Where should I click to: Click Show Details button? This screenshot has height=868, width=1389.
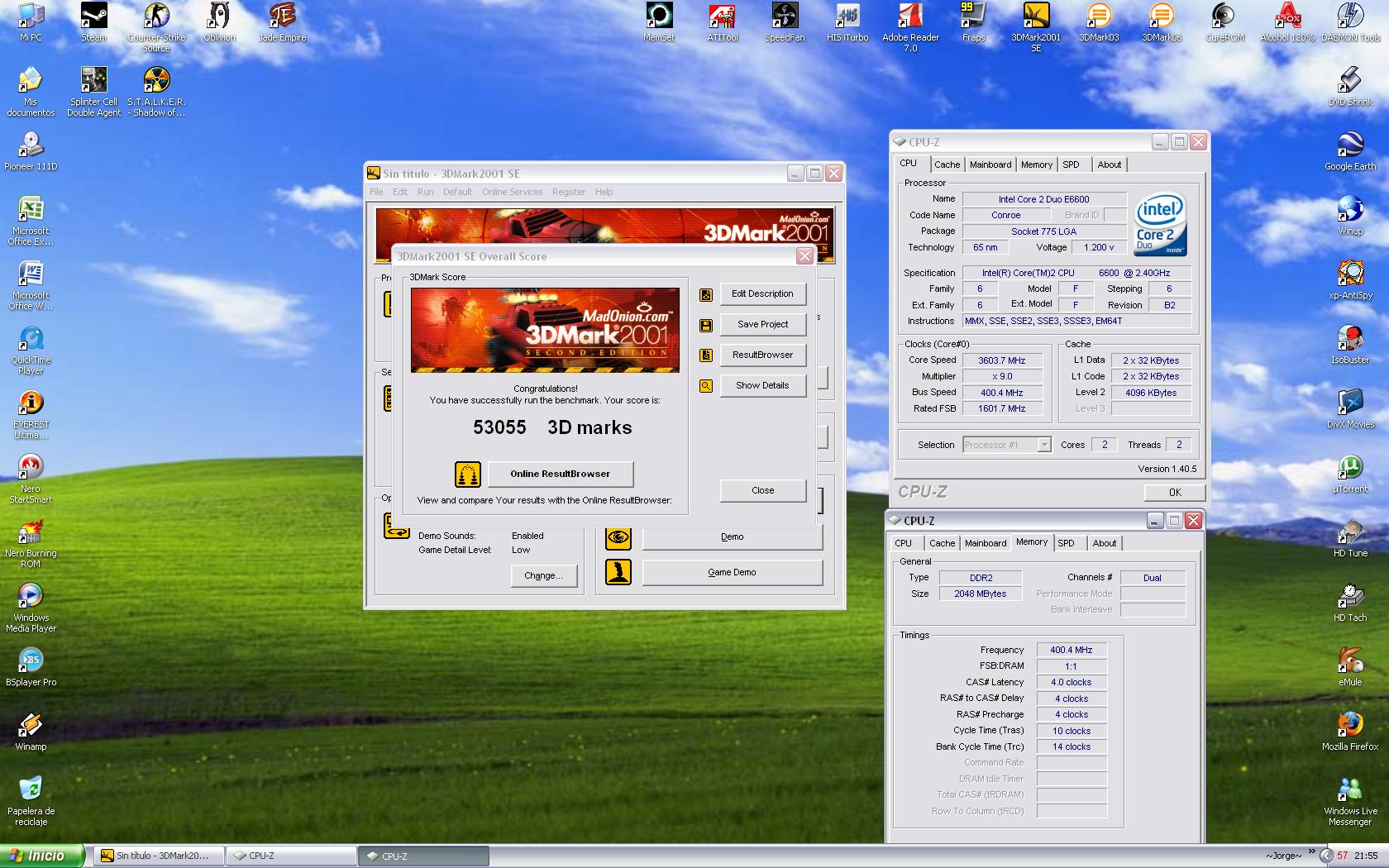[x=762, y=385]
